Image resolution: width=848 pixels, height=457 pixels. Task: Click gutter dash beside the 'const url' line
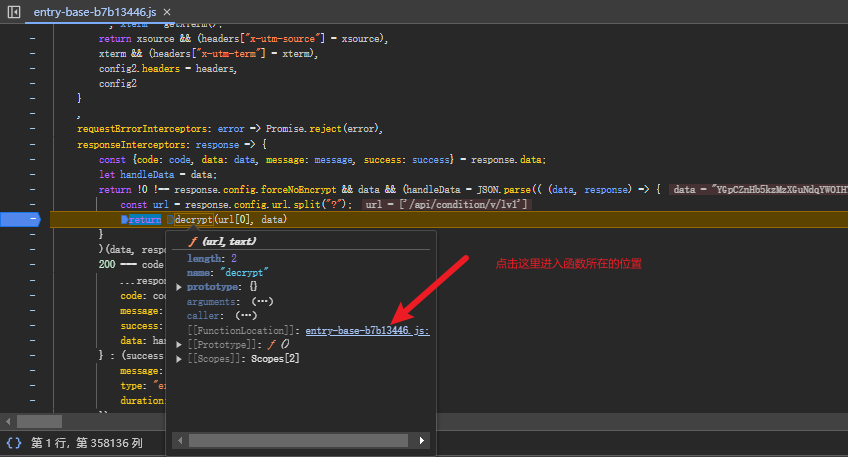coord(32,204)
